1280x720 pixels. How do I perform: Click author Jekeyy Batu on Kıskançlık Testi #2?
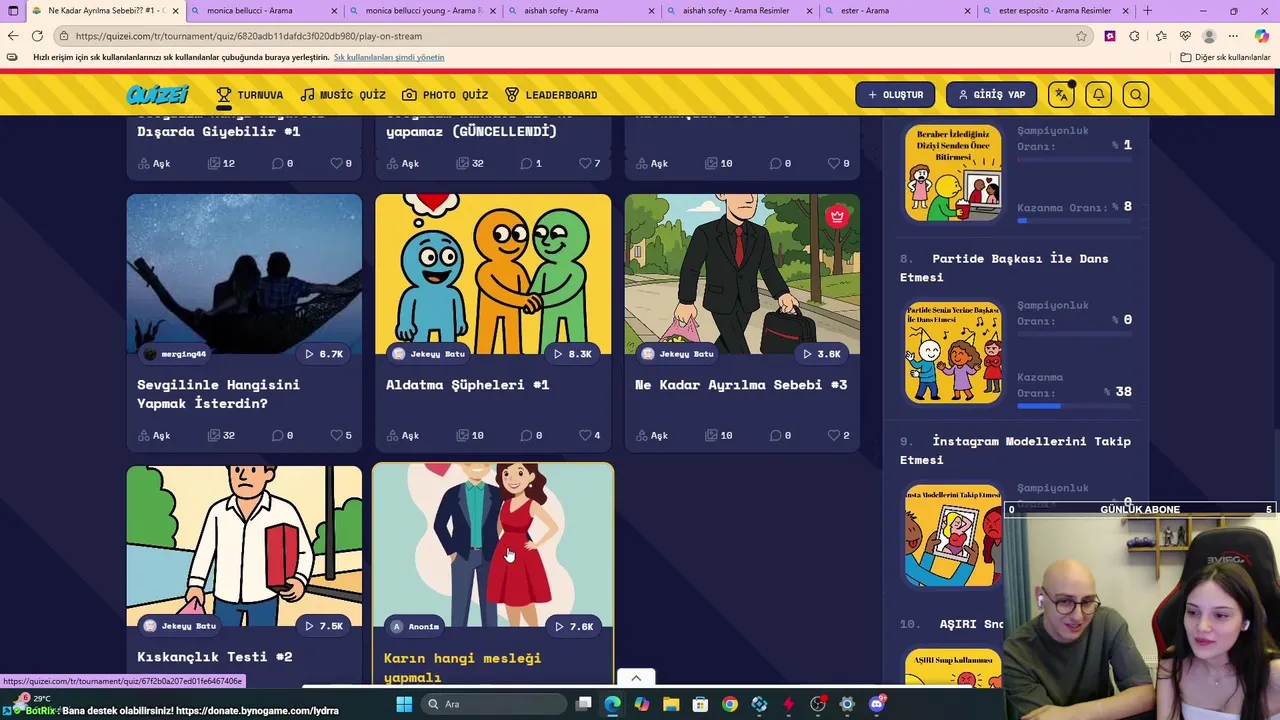click(x=178, y=626)
